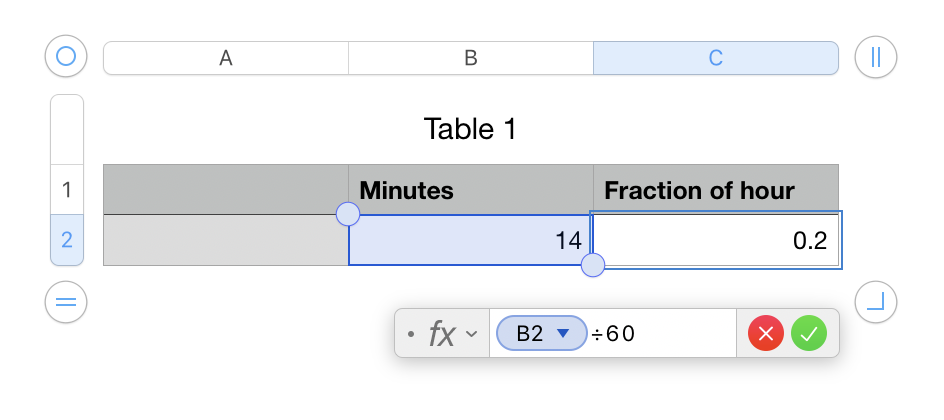Image resolution: width=944 pixels, height=420 pixels.
Task: Click the cell containing 14
Action: point(470,240)
